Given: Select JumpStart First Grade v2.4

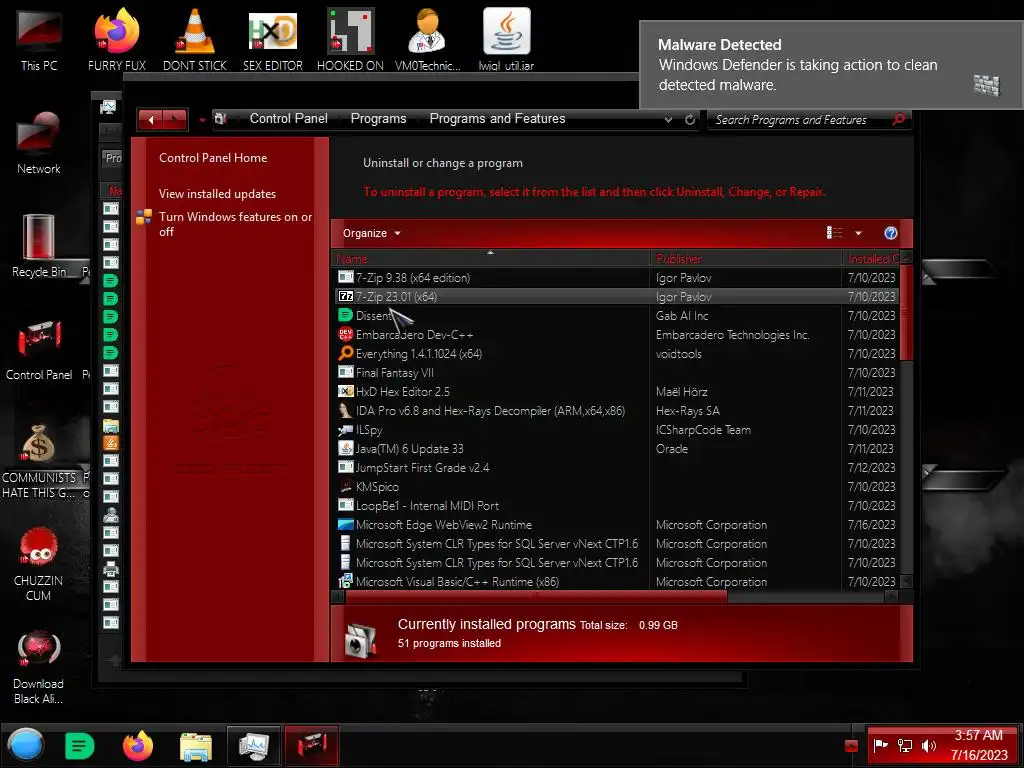Looking at the screenshot, I should point(615,468).
